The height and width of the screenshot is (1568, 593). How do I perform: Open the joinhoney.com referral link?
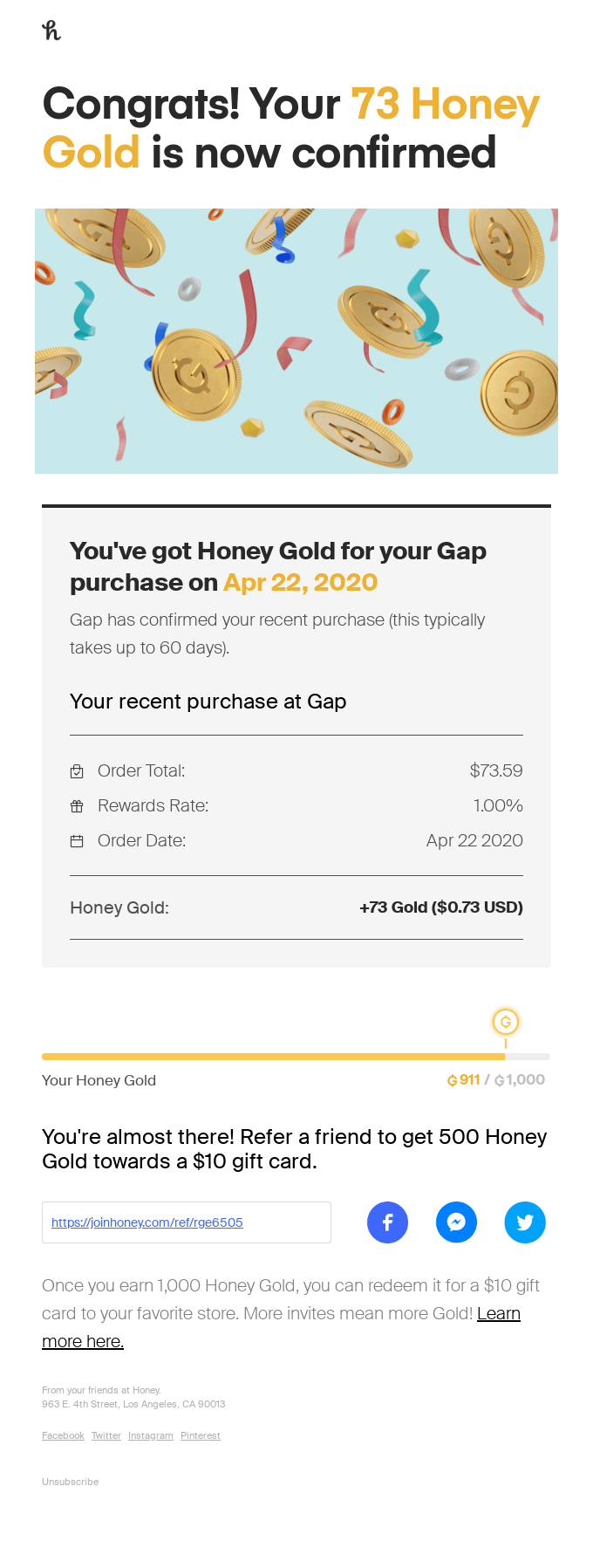(x=147, y=1222)
